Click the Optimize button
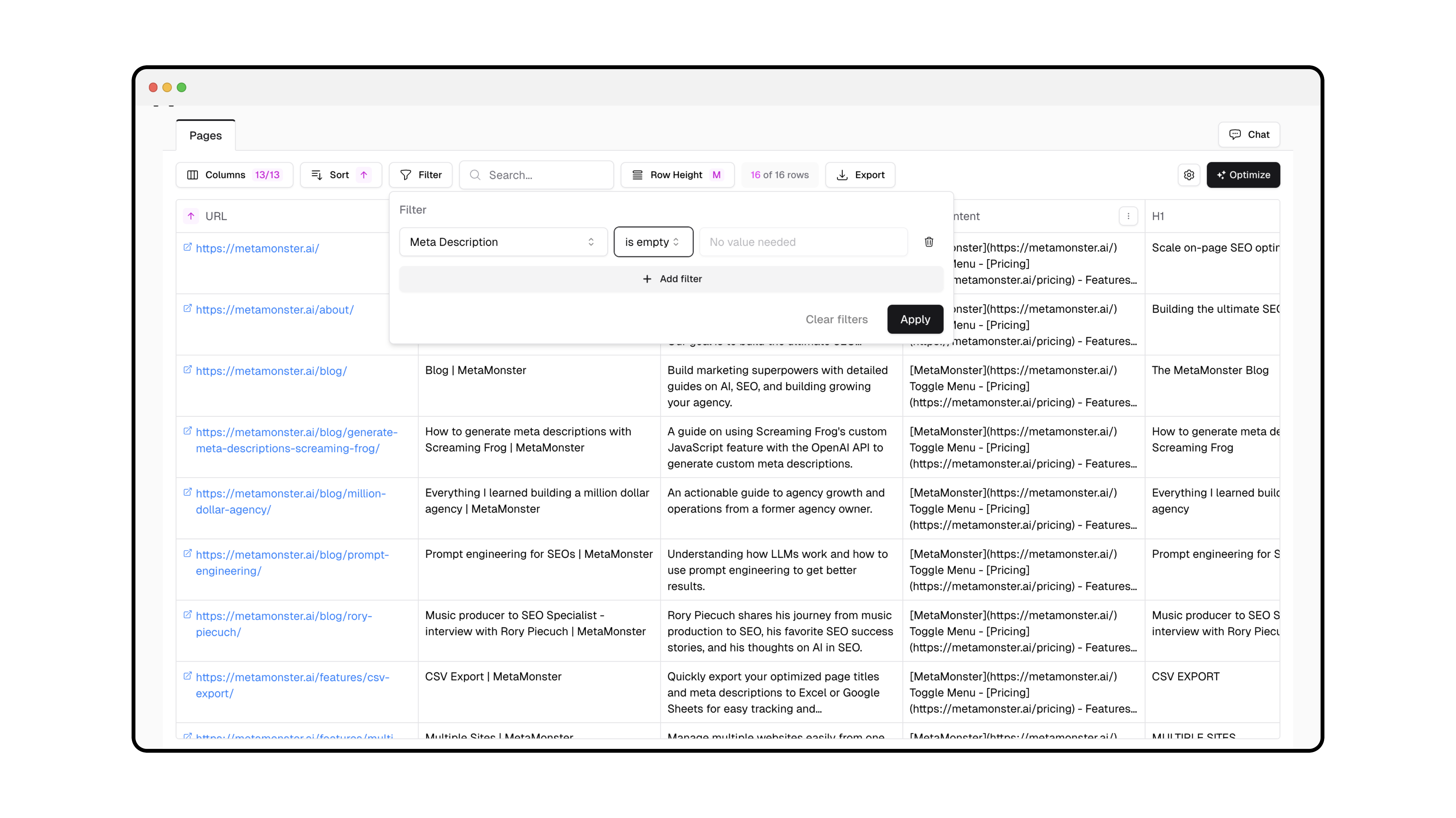 coord(1243,175)
